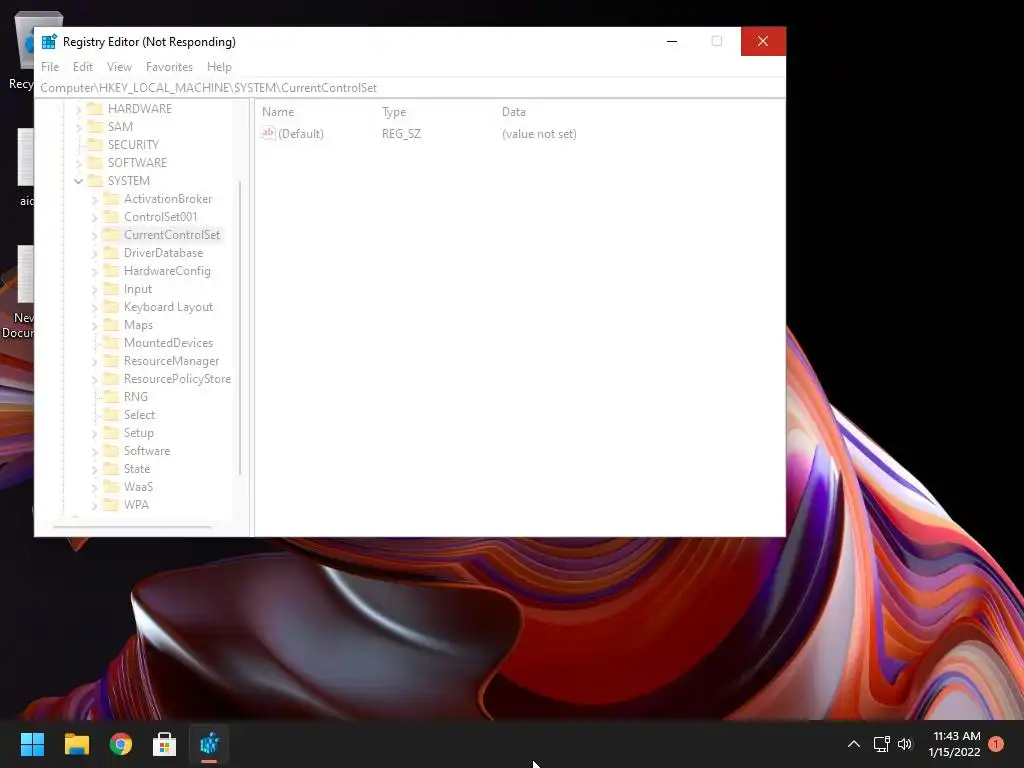The height and width of the screenshot is (768, 1024).
Task: Expand the CurrentControlSet key
Action: (x=95, y=235)
